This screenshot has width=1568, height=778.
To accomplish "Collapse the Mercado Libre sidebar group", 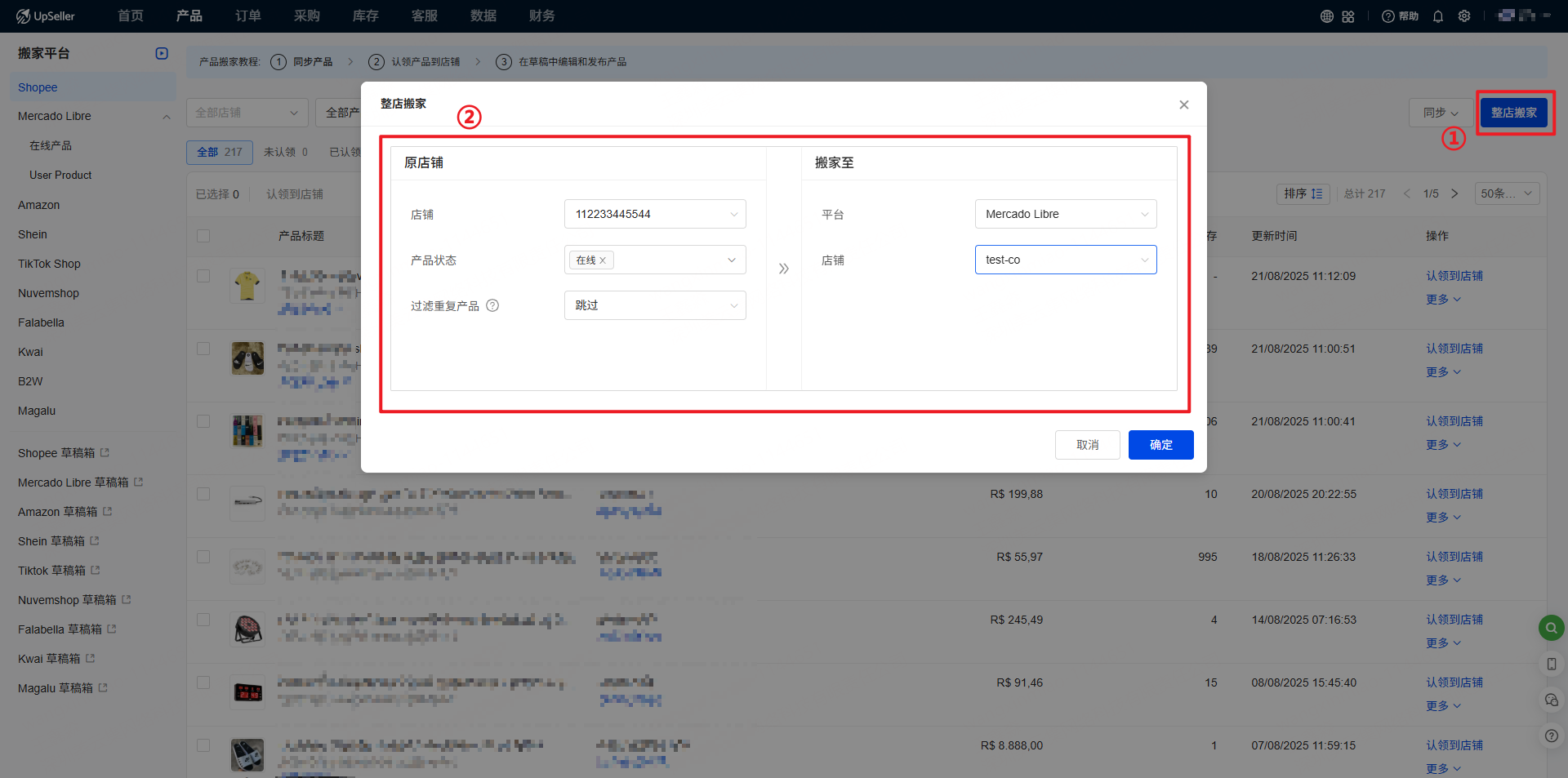I will pyautogui.click(x=167, y=117).
